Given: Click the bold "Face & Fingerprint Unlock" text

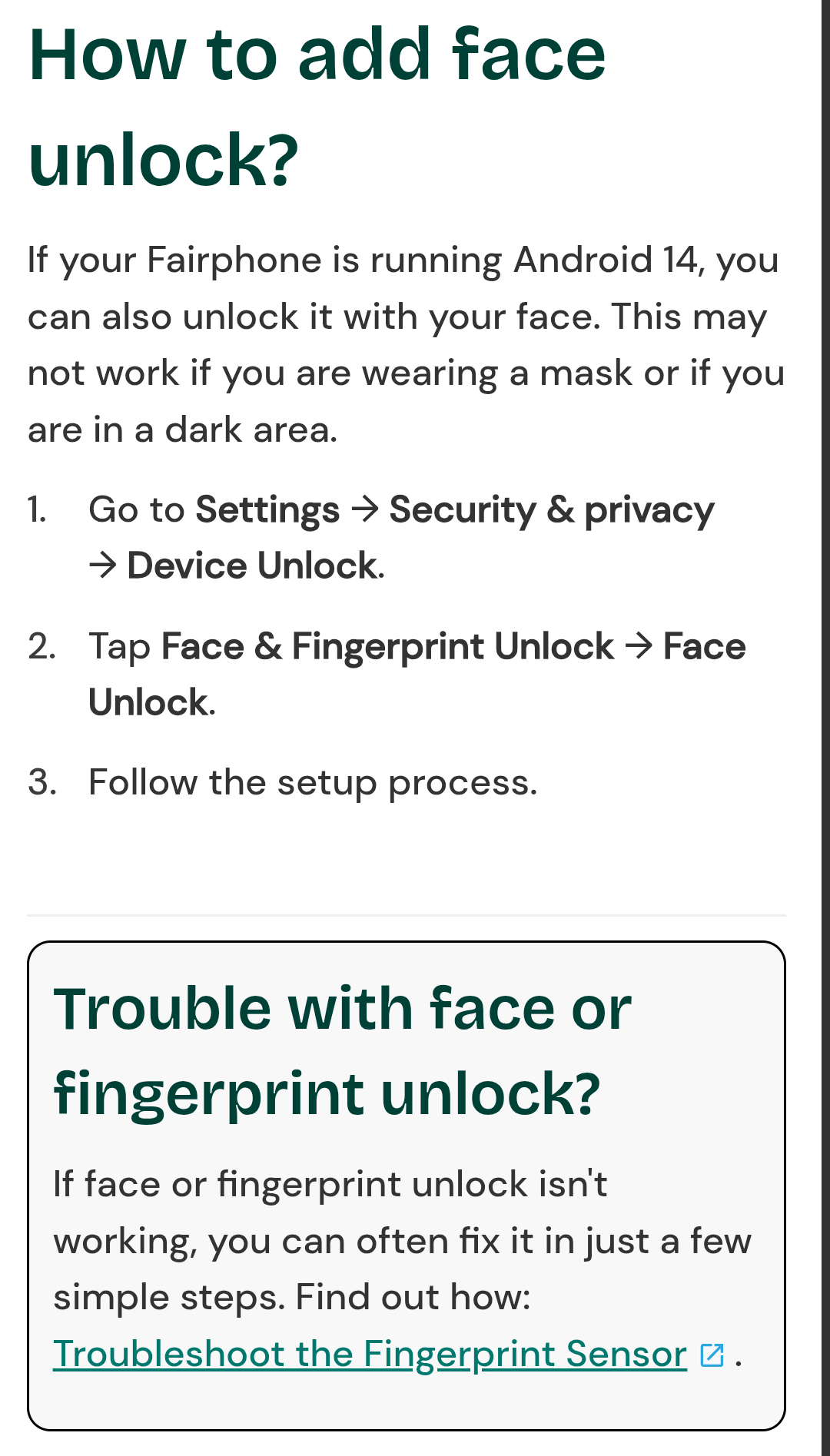Looking at the screenshot, I should 387,646.
